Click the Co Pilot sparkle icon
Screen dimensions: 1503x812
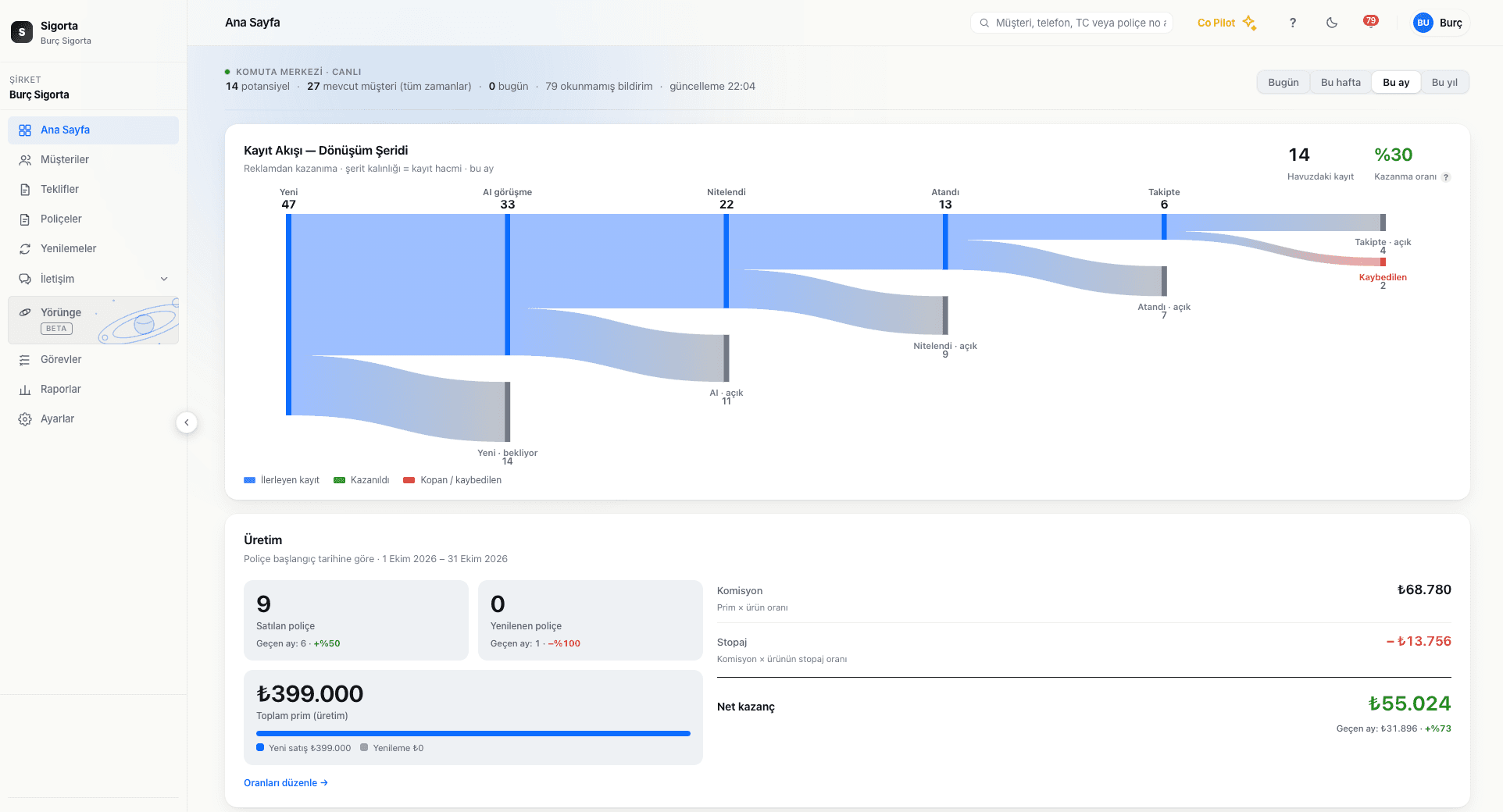(x=1249, y=23)
